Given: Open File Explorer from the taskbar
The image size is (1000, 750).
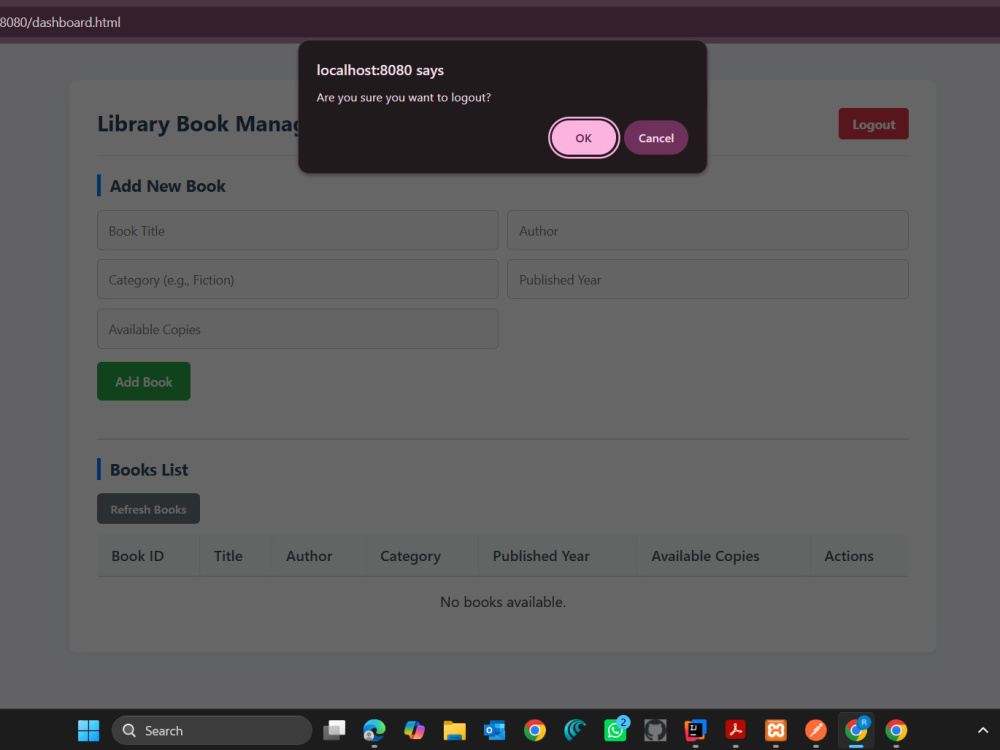Looking at the screenshot, I should (x=455, y=730).
